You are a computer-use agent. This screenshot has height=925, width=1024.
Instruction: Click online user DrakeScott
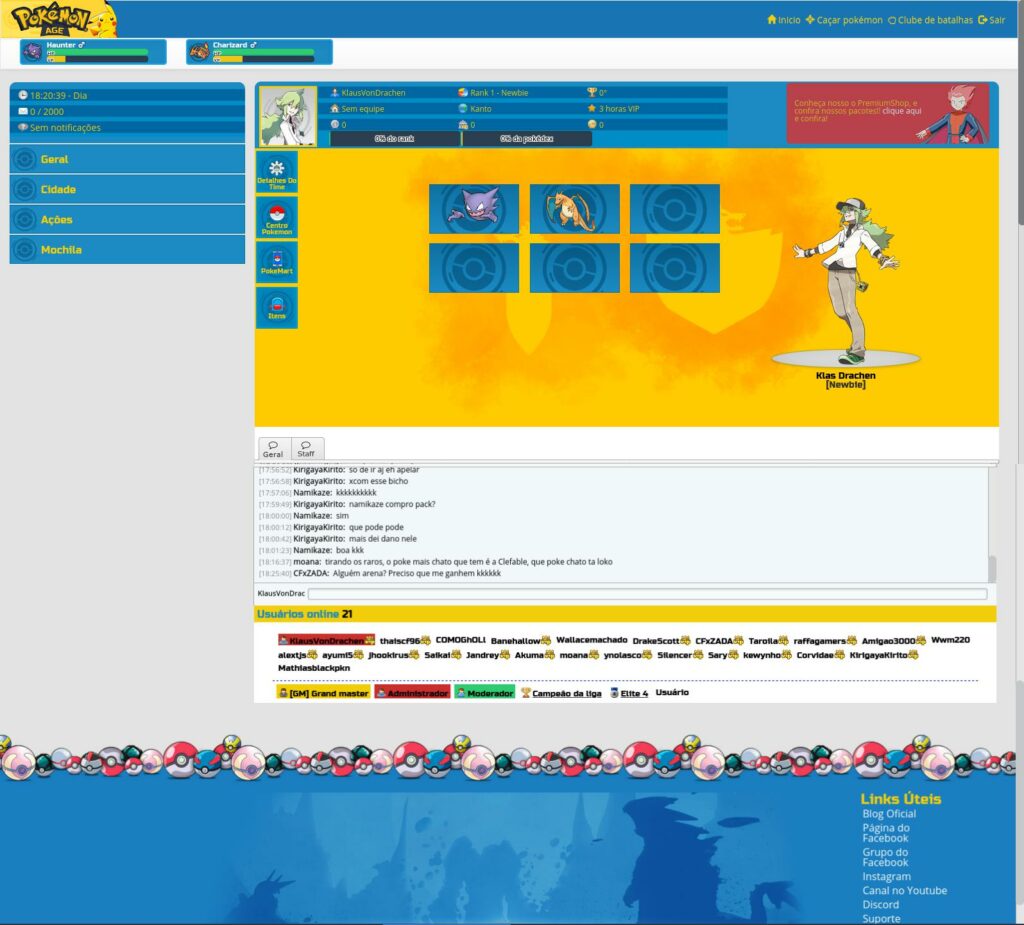click(661, 641)
